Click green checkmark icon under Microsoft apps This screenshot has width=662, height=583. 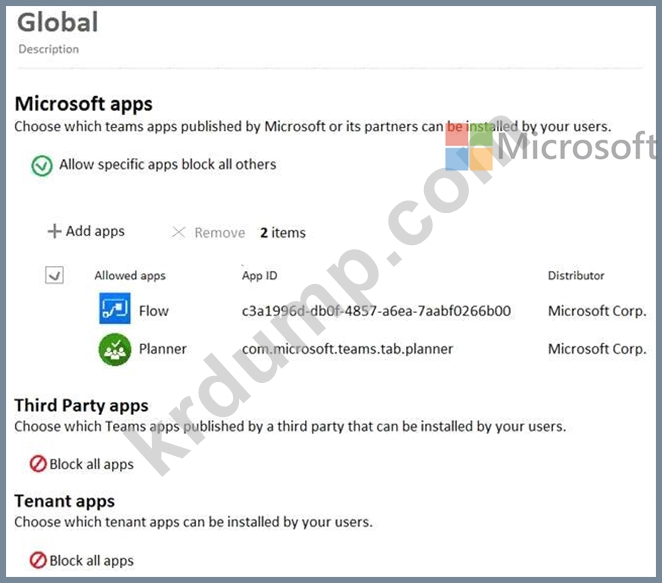click(42, 165)
